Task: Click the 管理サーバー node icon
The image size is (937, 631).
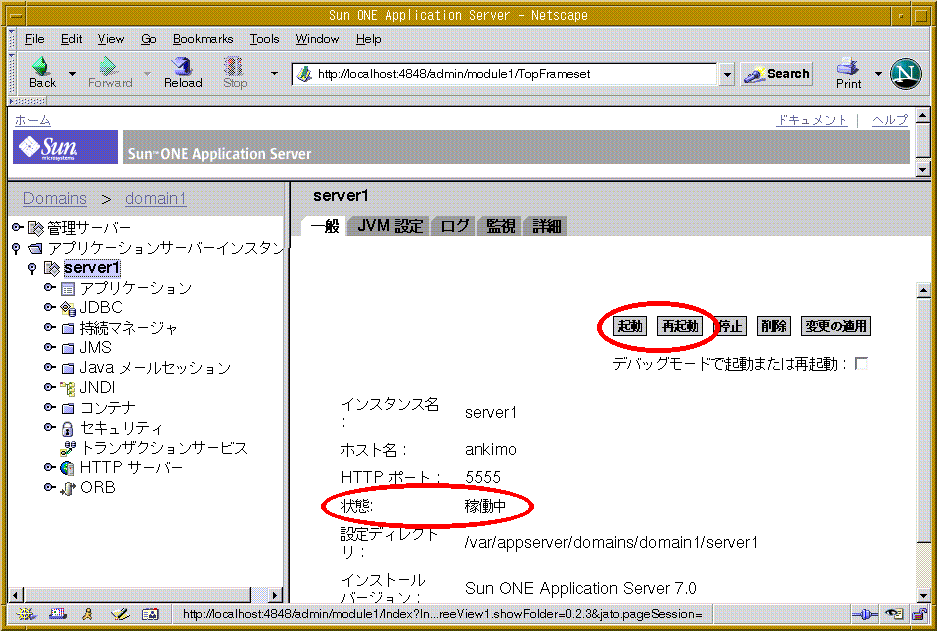Action: tap(36, 228)
